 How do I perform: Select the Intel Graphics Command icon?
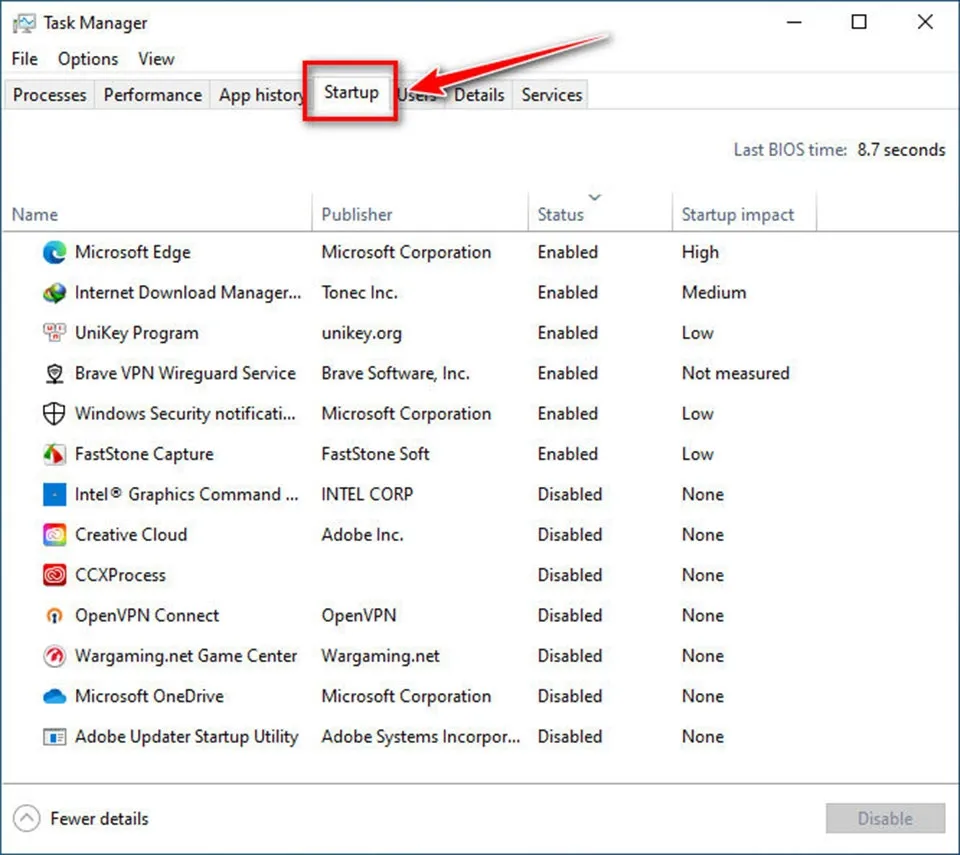click(55, 494)
